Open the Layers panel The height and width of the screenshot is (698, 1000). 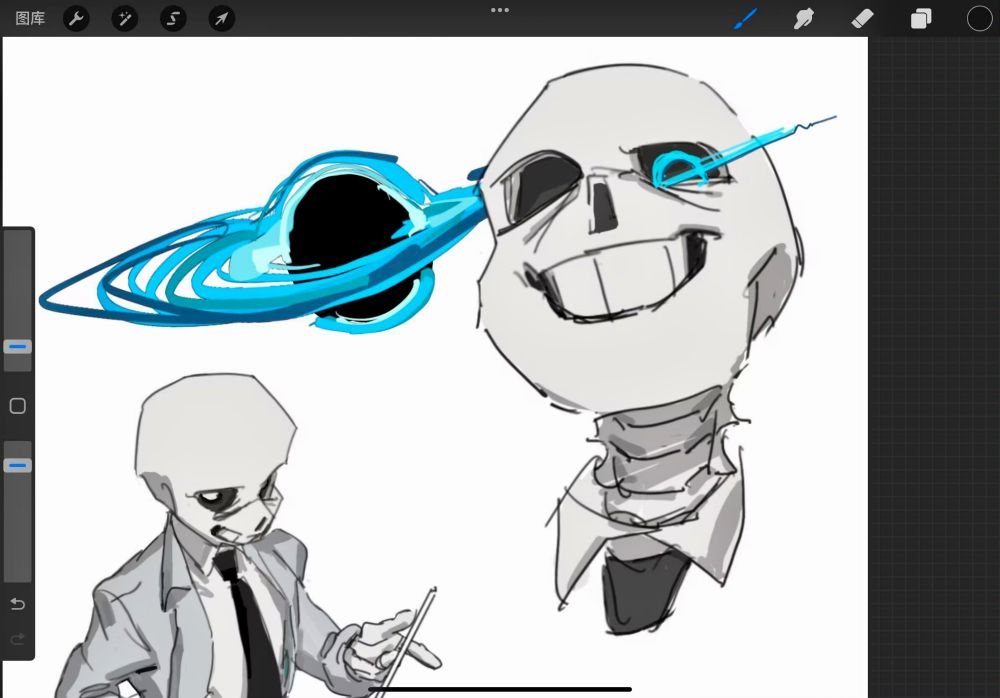point(921,19)
